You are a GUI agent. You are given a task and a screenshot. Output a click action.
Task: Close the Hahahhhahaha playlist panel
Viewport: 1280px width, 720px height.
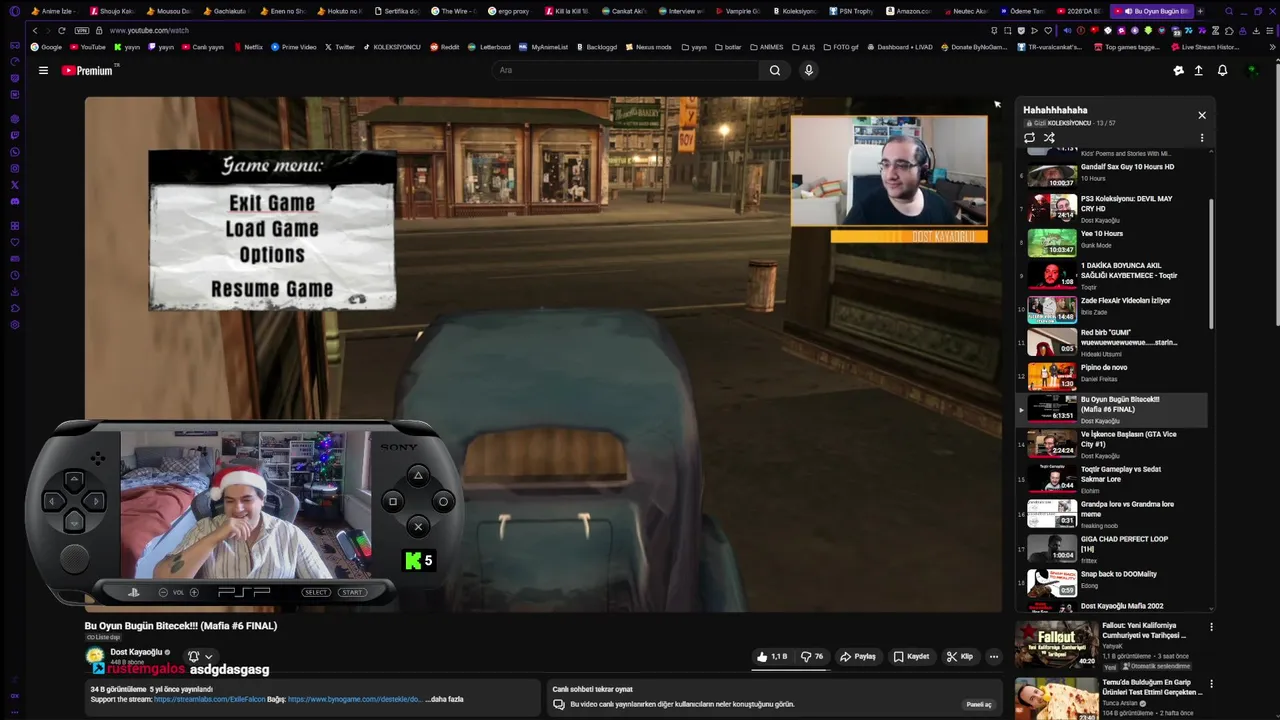pyautogui.click(x=1202, y=115)
